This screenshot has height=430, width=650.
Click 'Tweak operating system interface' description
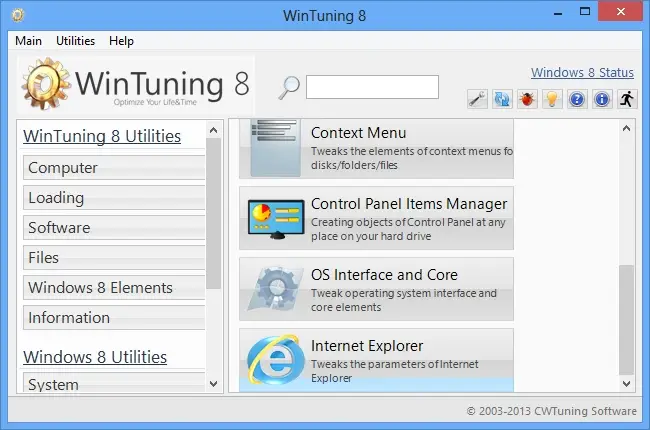(x=404, y=300)
